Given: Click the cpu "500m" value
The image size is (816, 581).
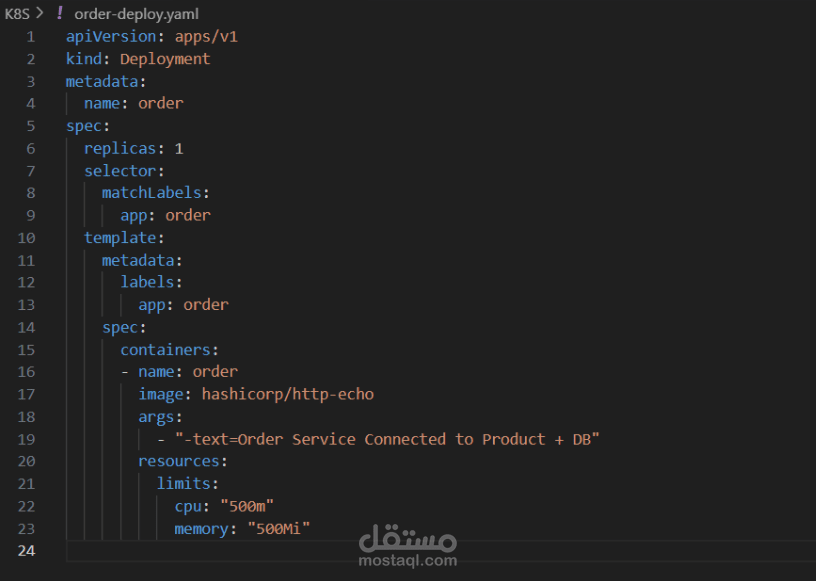Looking at the screenshot, I should (x=247, y=506).
